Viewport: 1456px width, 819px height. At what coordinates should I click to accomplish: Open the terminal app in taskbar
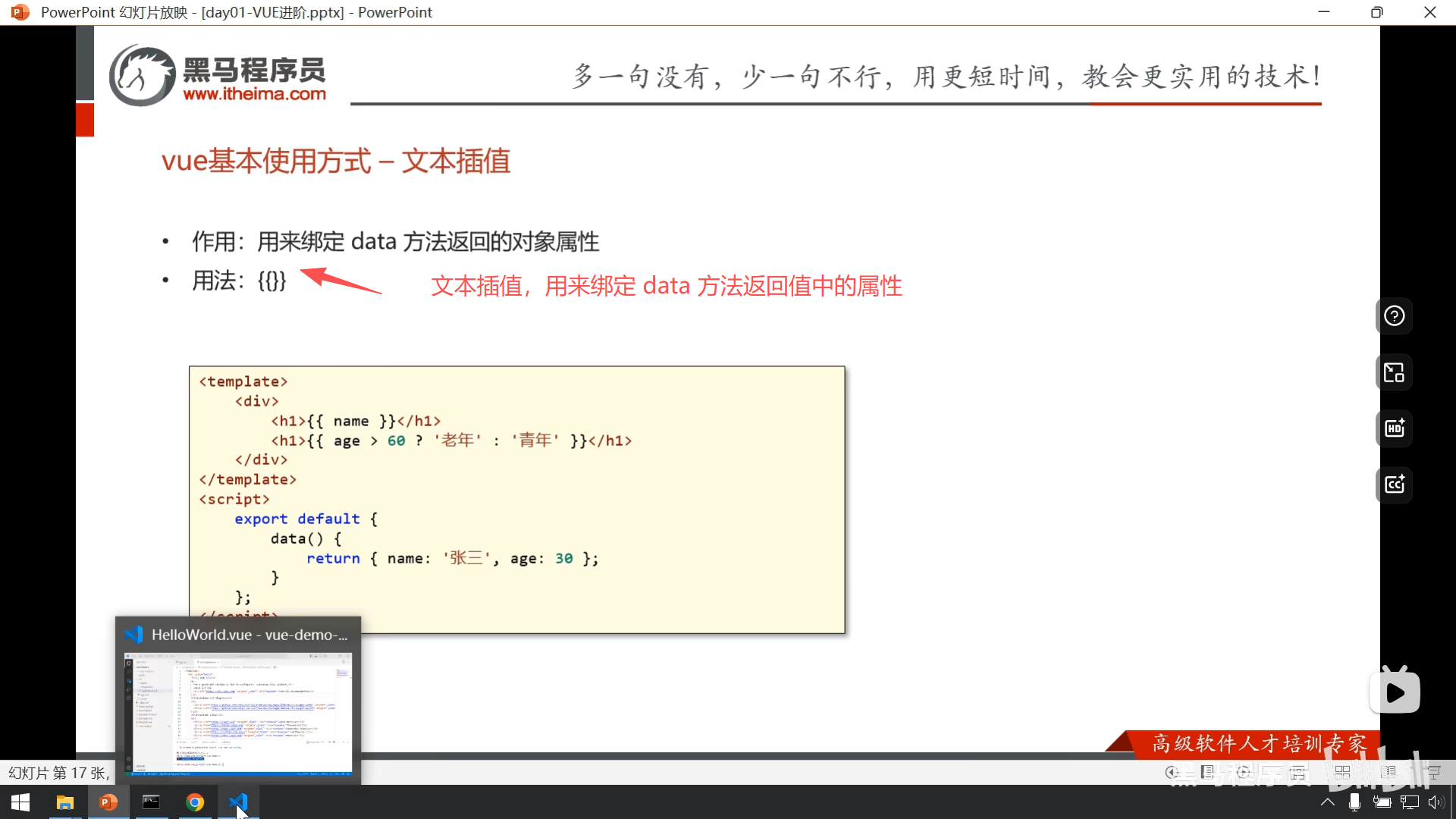(151, 802)
